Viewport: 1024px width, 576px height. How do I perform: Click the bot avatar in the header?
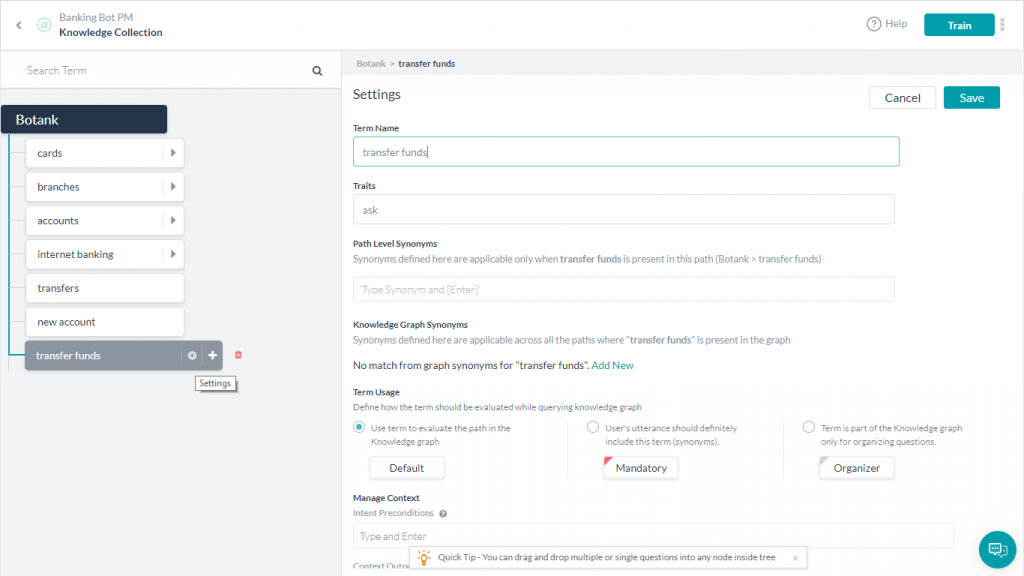point(43,23)
